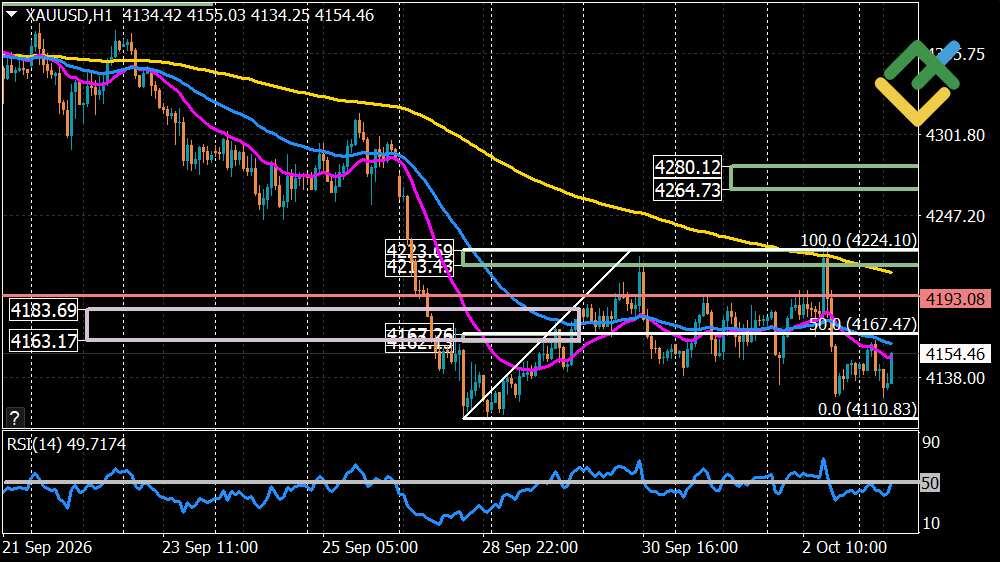Click the 4301.80 price axis value
The width and height of the screenshot is (1000, 562).
(955, 135)
